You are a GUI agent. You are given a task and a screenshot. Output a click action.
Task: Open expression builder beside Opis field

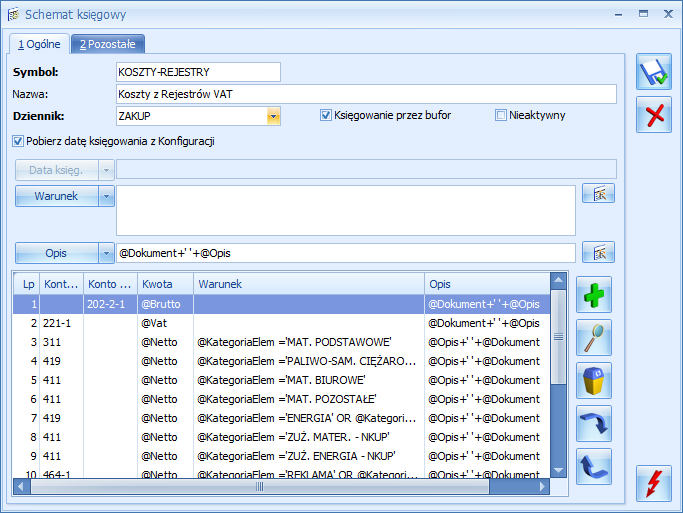point(598,252)
